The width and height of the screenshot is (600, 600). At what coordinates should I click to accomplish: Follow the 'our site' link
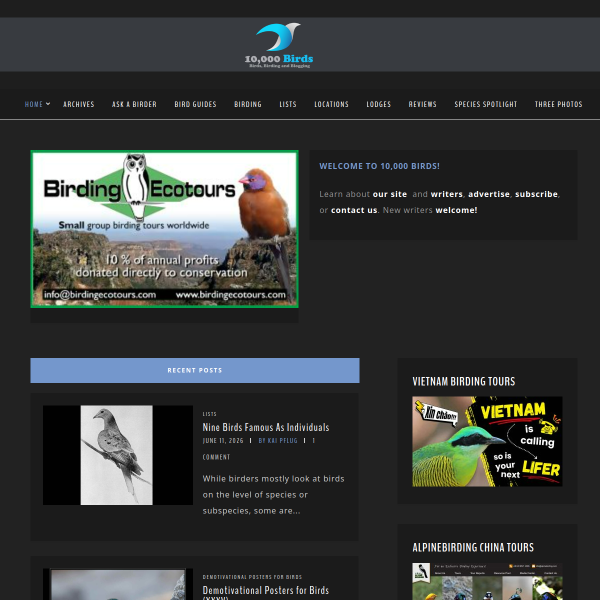(390, 194)
